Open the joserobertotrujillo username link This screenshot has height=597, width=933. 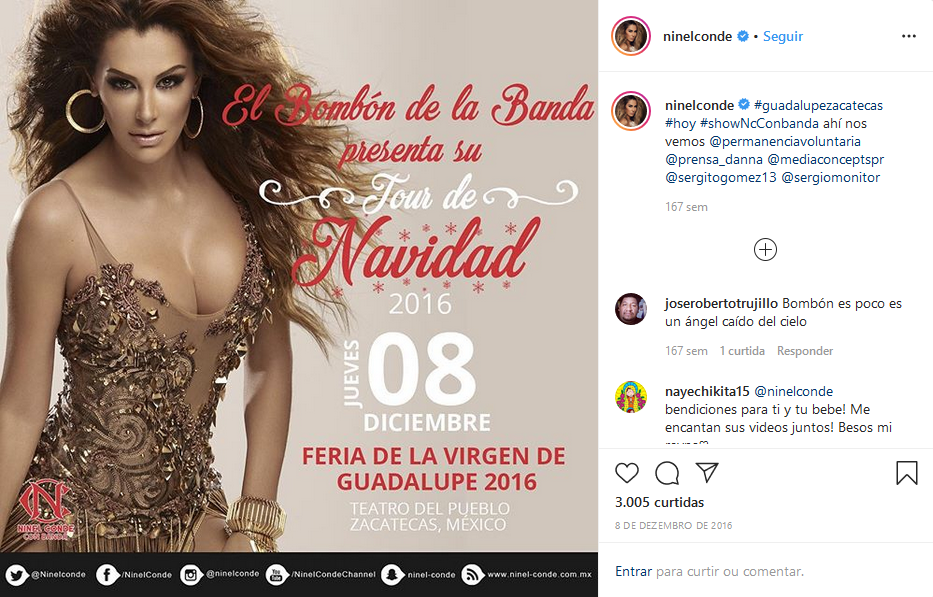(x=721, y=304)
